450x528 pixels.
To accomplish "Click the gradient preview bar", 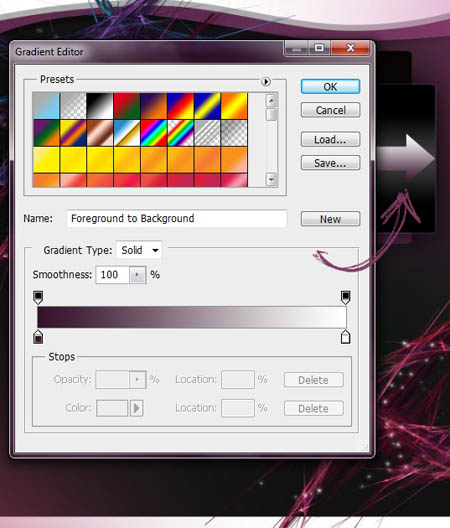I will 192,317.
